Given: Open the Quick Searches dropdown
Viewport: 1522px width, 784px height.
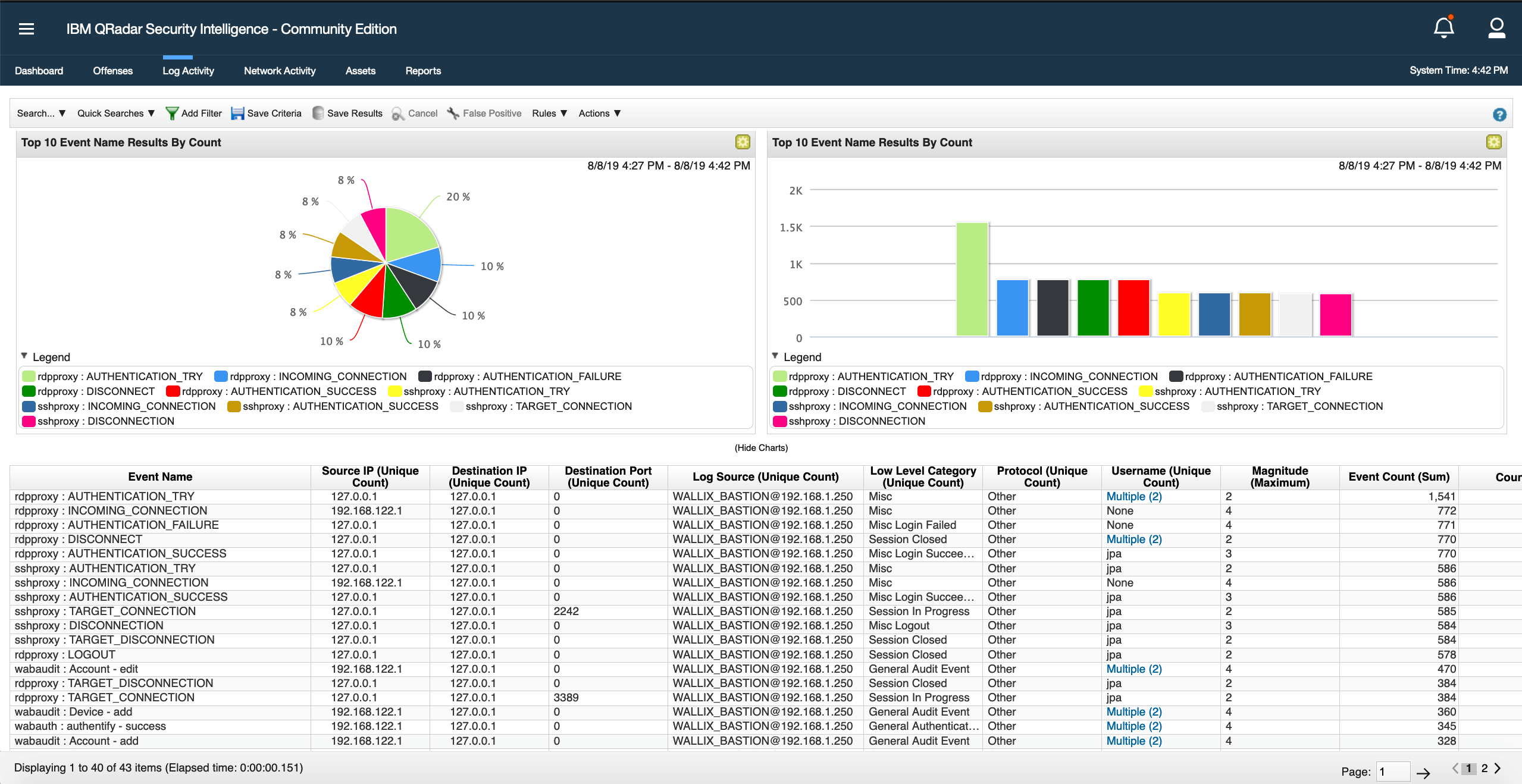Looking at the screenshot, I should coord(116,113).
